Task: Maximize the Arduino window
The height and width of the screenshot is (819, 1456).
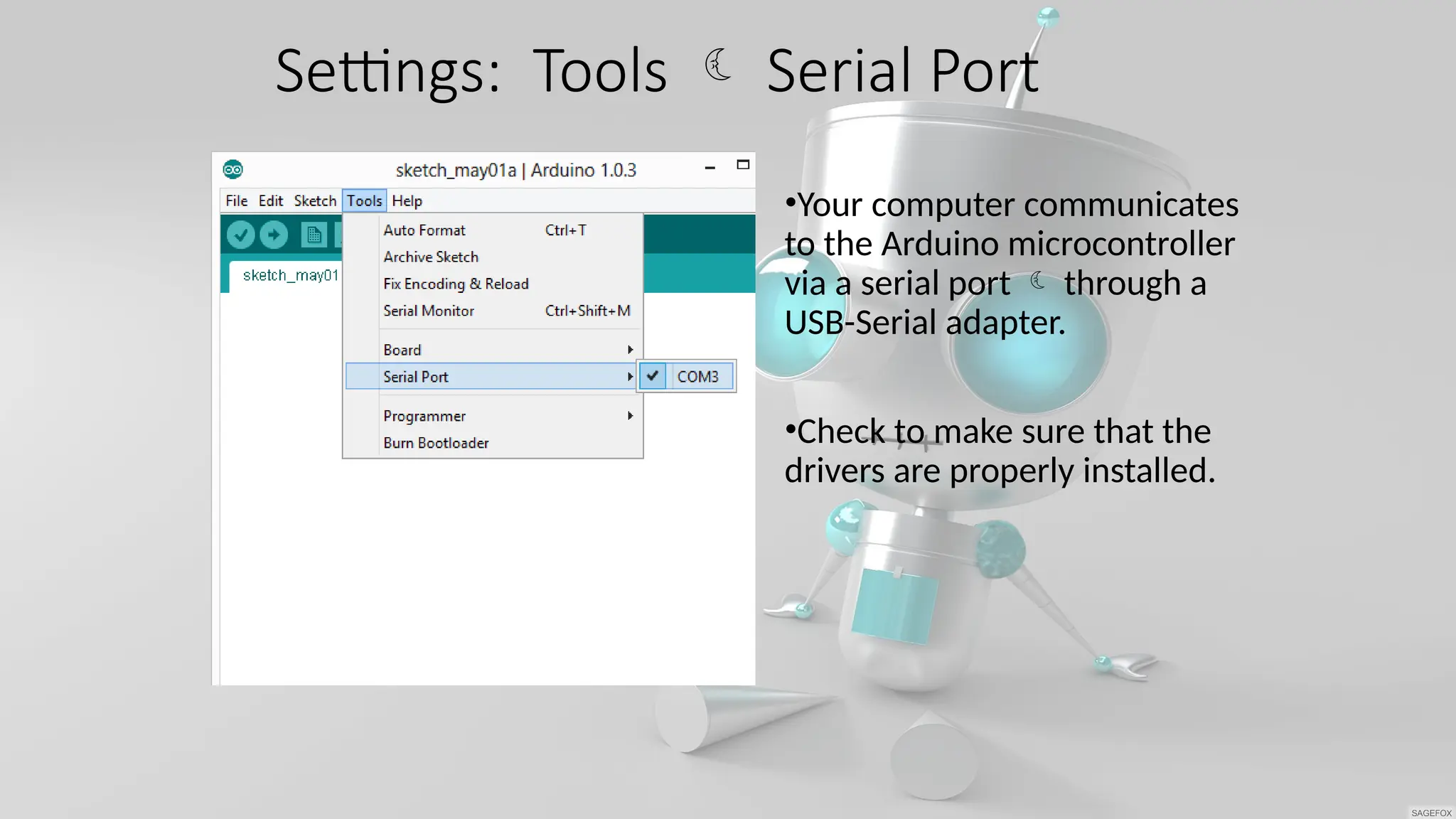Action: point(743,165)
